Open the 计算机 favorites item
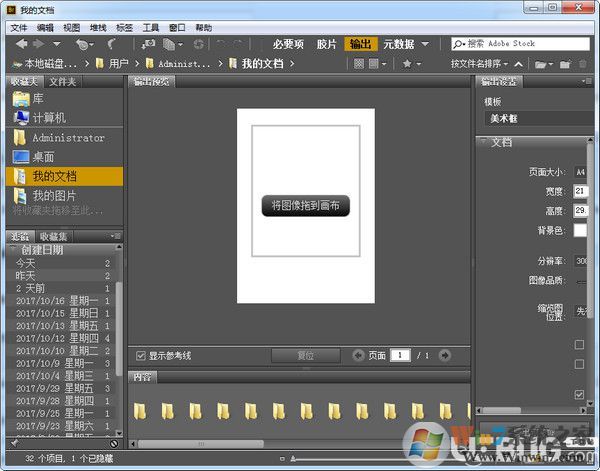 [49, 117]
